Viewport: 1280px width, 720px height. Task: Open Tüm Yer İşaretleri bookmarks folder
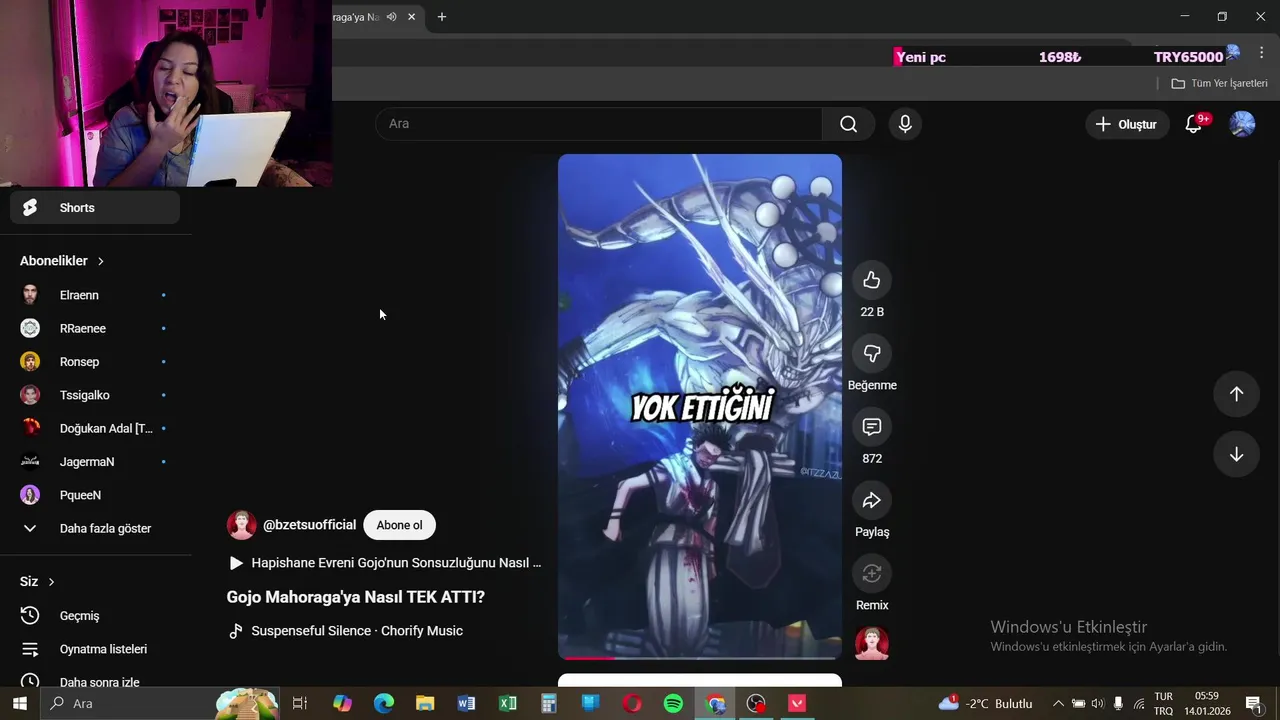[1219, 83]
